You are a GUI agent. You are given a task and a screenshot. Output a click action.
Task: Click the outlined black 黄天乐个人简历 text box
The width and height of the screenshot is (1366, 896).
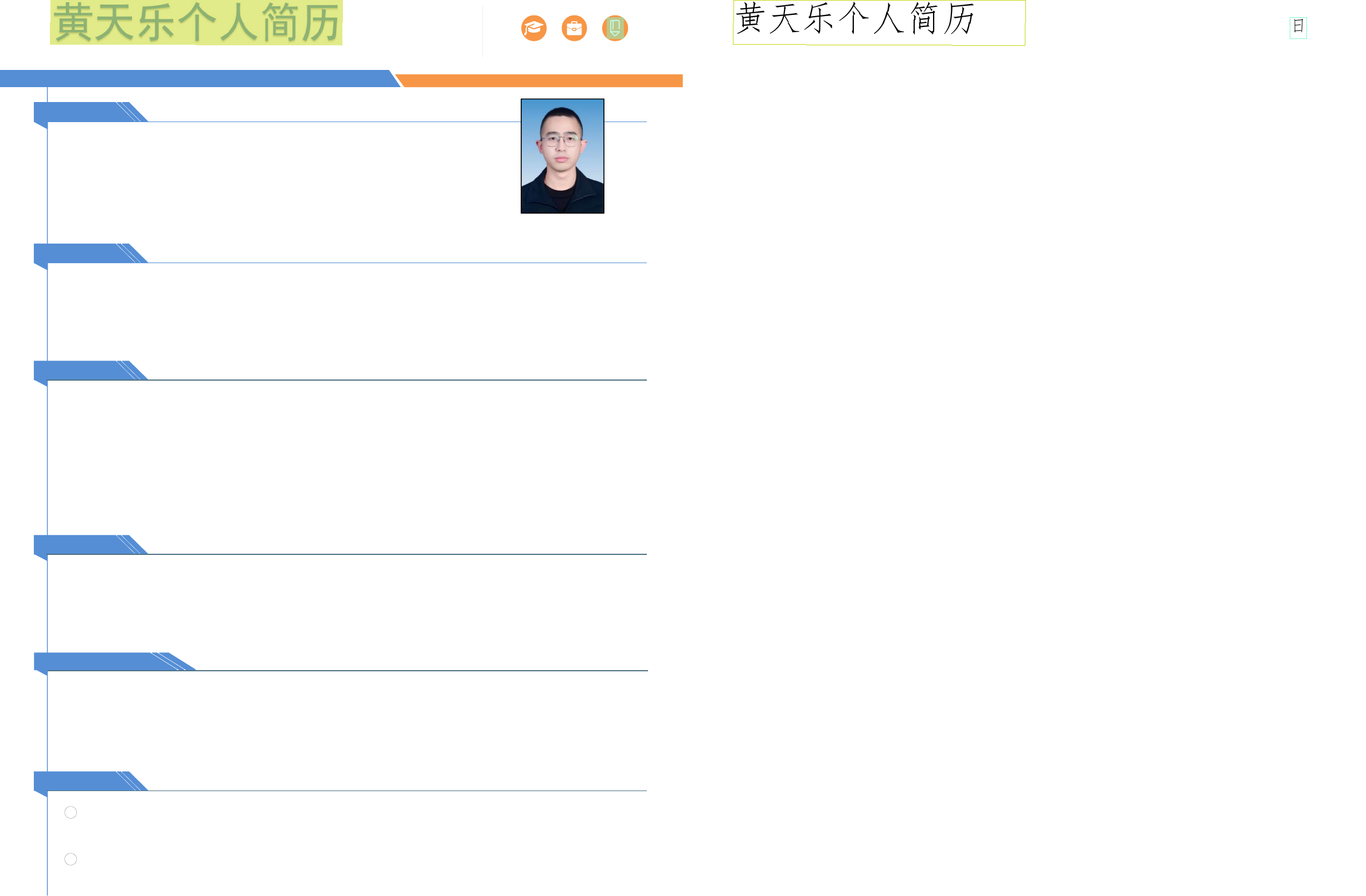pyautogui.click(x=878, y=23)
